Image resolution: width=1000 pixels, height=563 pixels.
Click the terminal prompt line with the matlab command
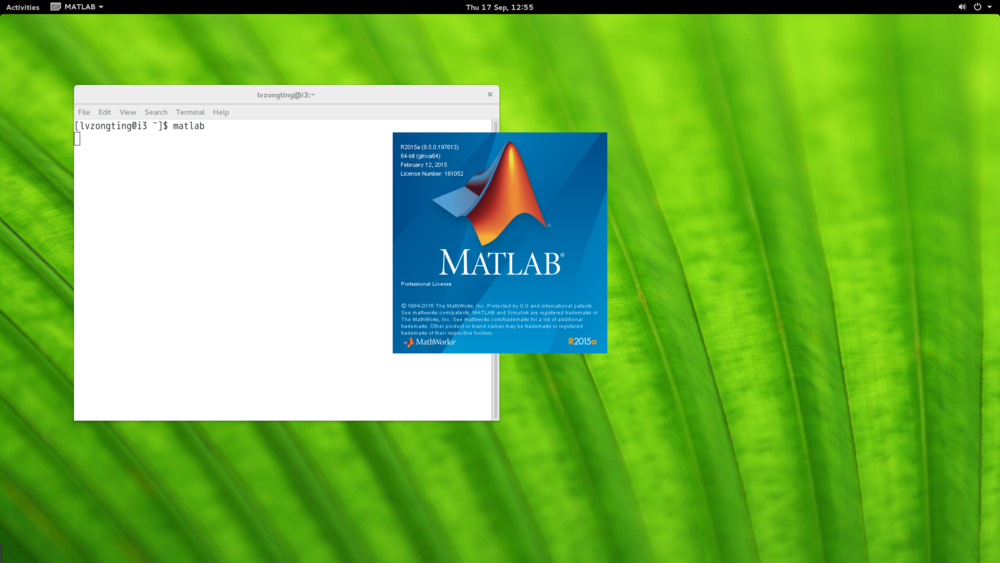pyautogui.click(x=140, y=126)
